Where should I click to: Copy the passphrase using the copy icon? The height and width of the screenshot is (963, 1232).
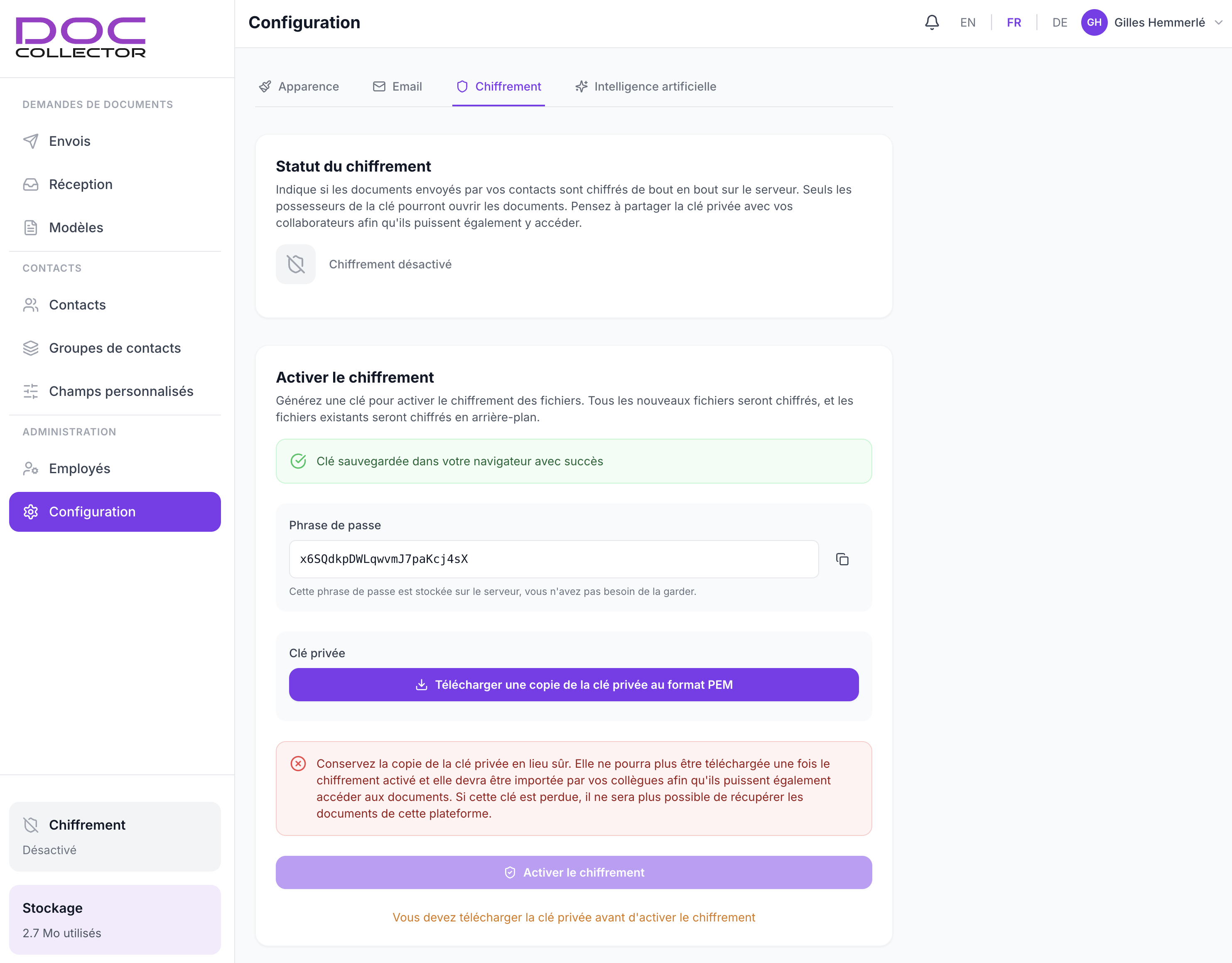coord(843,559)
